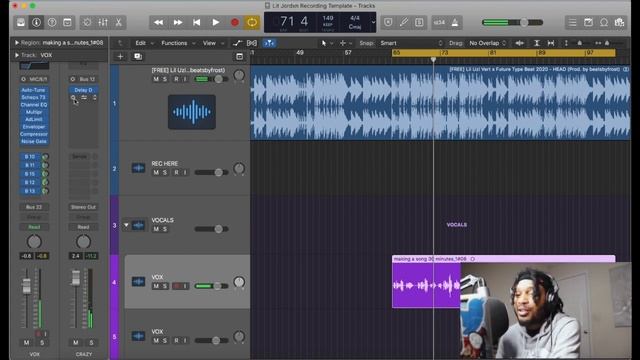
Task: Open the left-click pointer tool menu
Action: pos(327,43)
